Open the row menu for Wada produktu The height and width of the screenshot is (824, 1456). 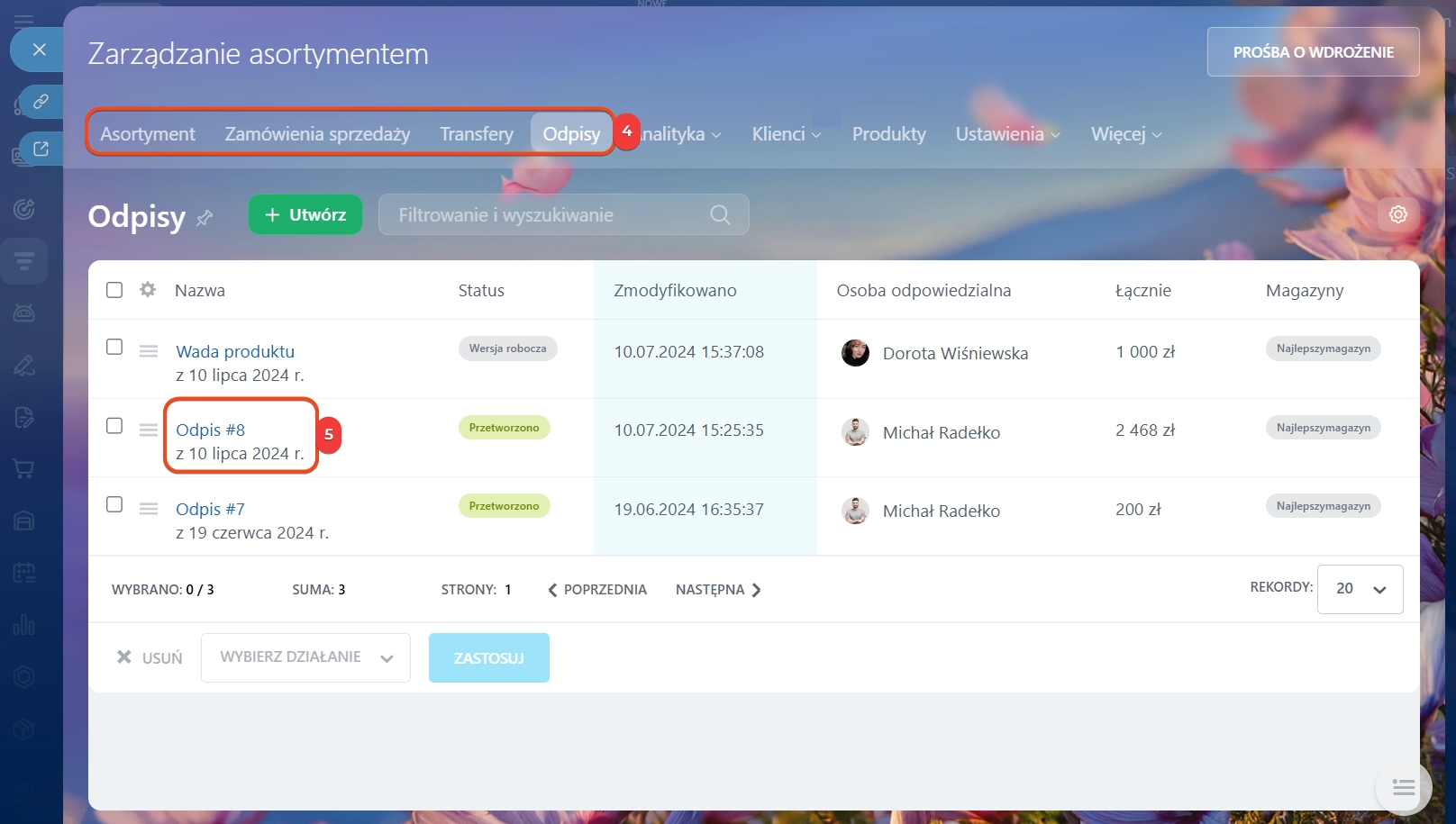click(149, 351)
